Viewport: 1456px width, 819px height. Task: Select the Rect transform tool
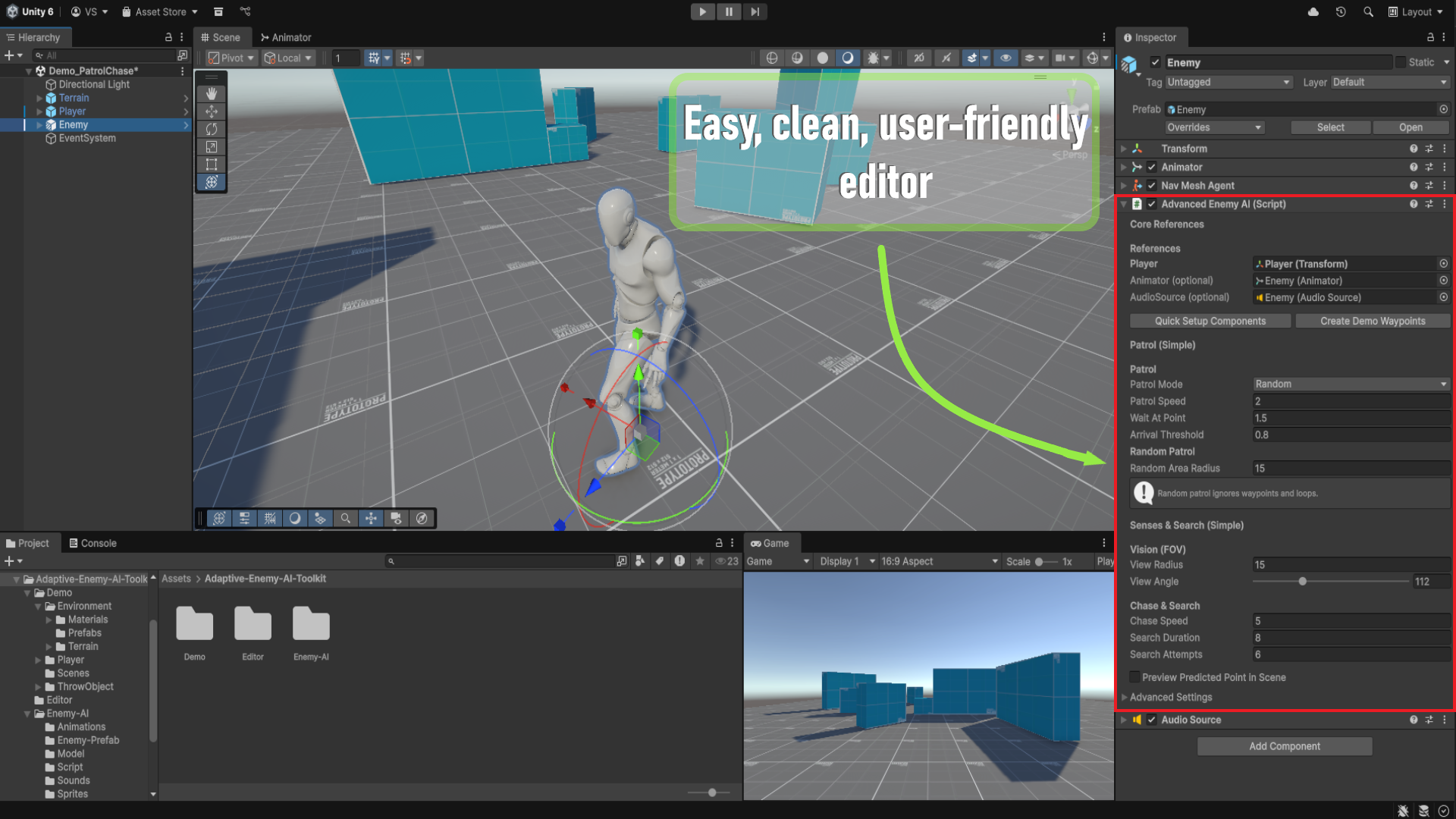tap(212, 165)
